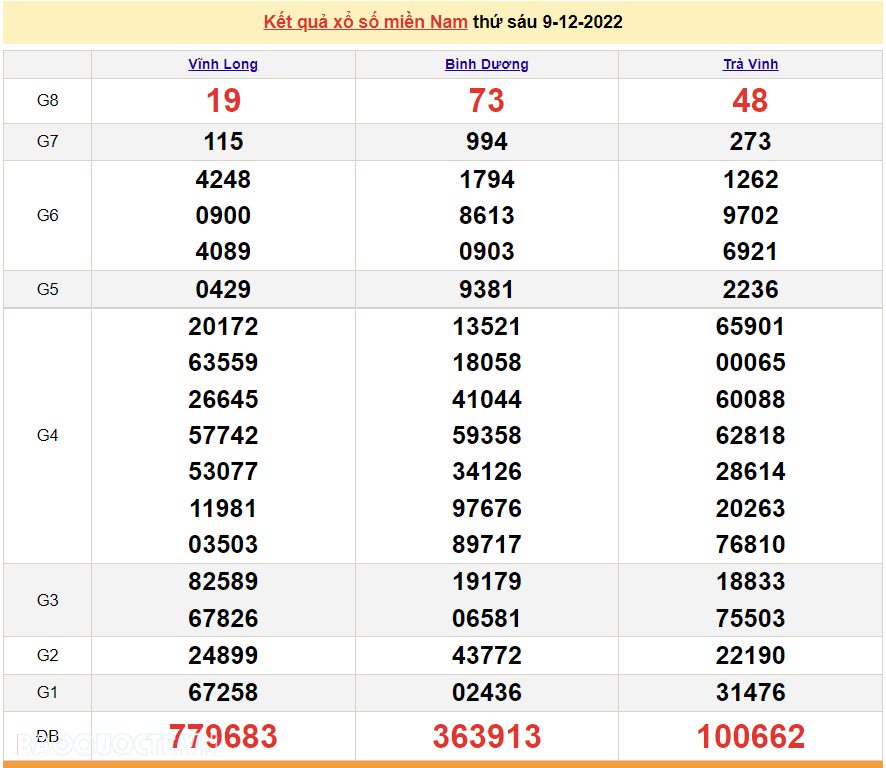Click the date text 'thứ sáu 9-12-2022'
This screenshot has height=768, width=886.
548,22
